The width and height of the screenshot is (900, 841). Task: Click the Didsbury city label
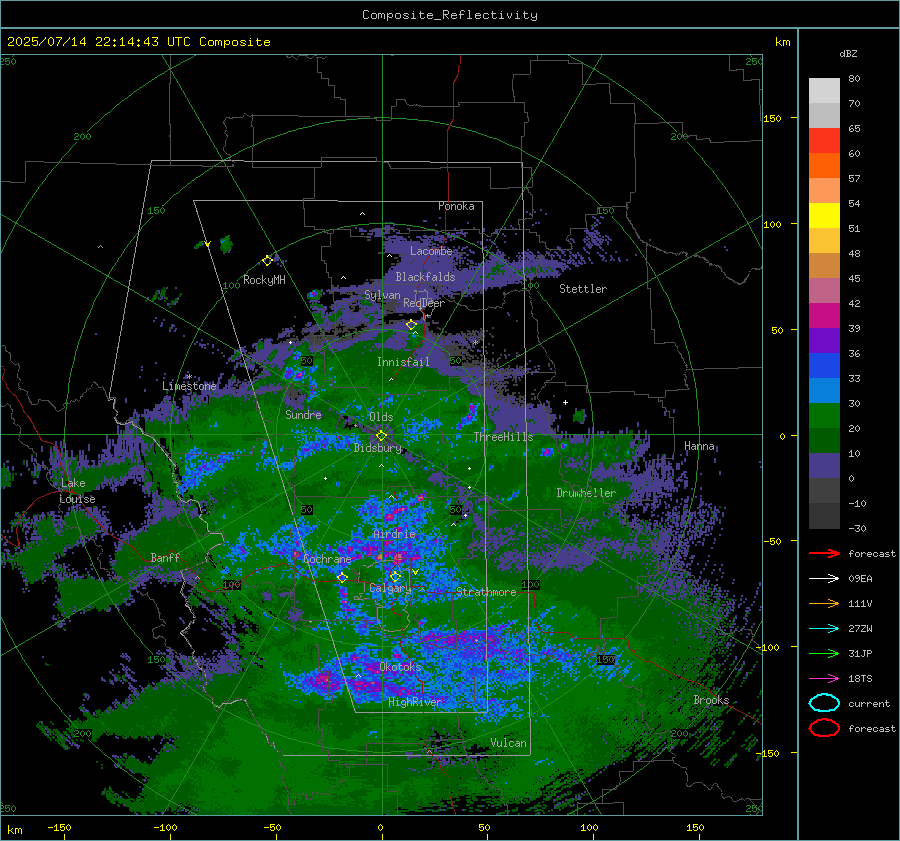click(377, 448)
